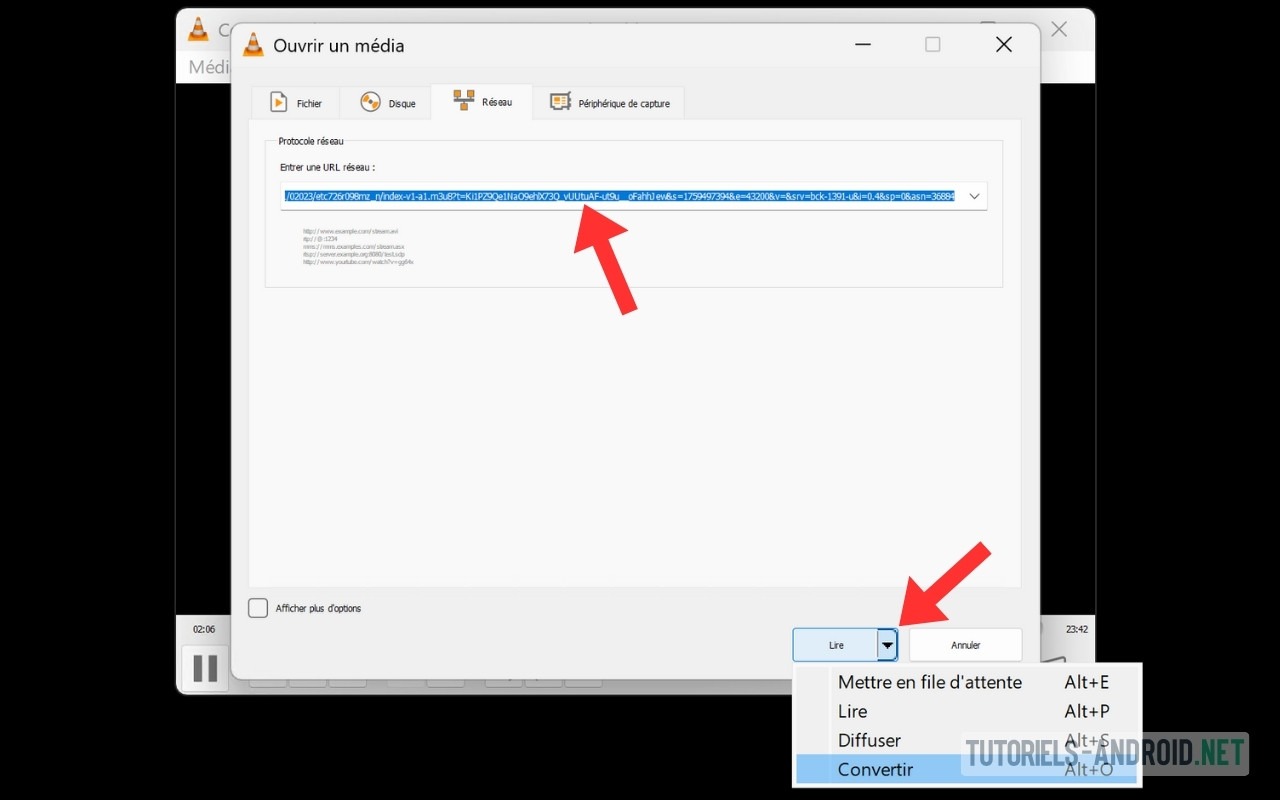1280x800 pixels.
Task: Maximize the Ouvrir un média dialog
Action: 932,45
